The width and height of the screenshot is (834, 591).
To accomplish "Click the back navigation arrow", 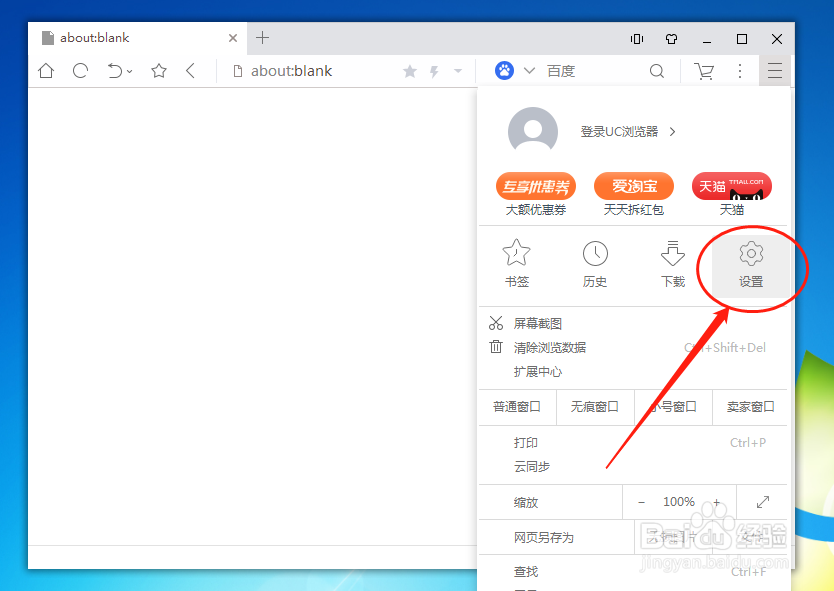I will coord(190,71).
